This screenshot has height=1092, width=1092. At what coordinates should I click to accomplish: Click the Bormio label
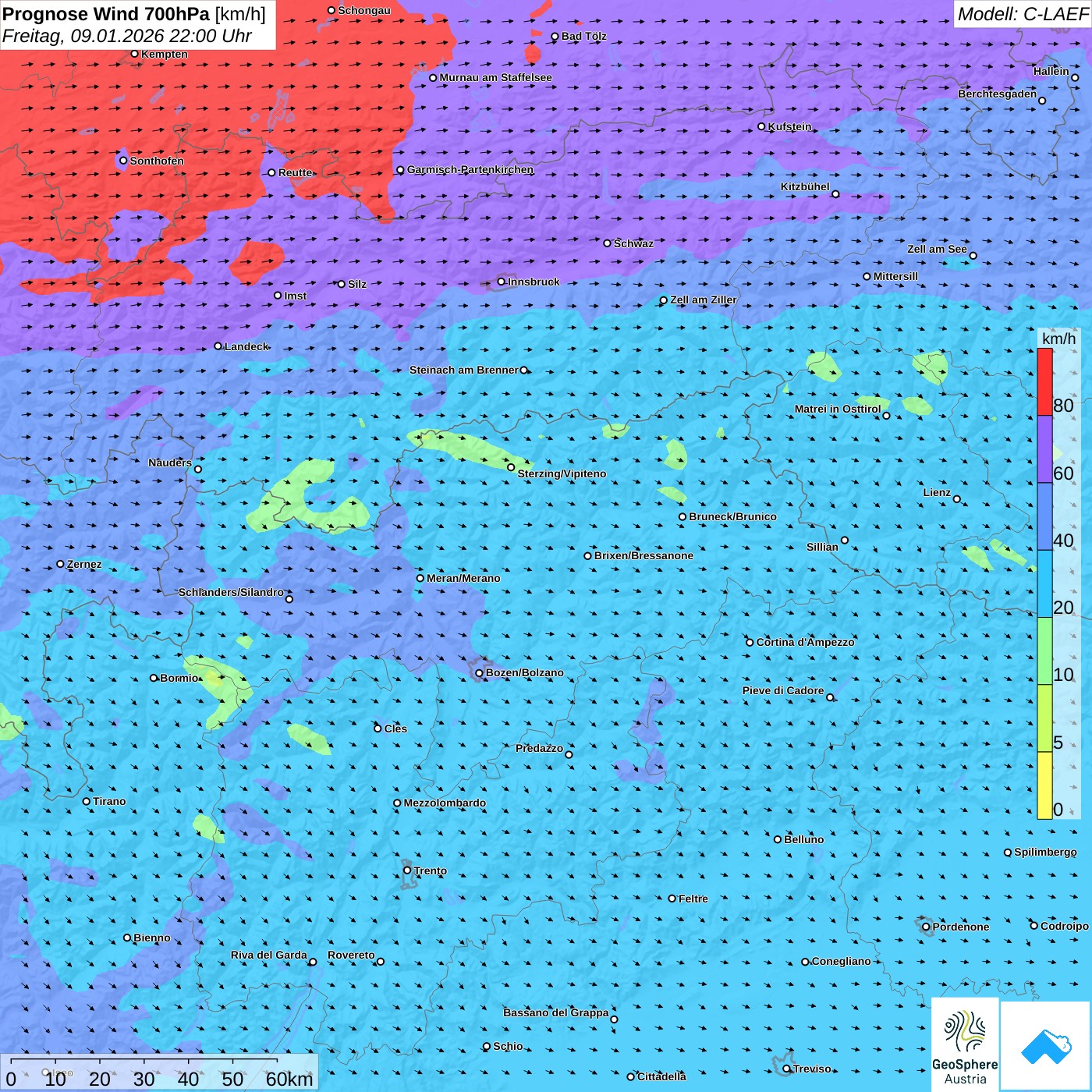(179, 678)
